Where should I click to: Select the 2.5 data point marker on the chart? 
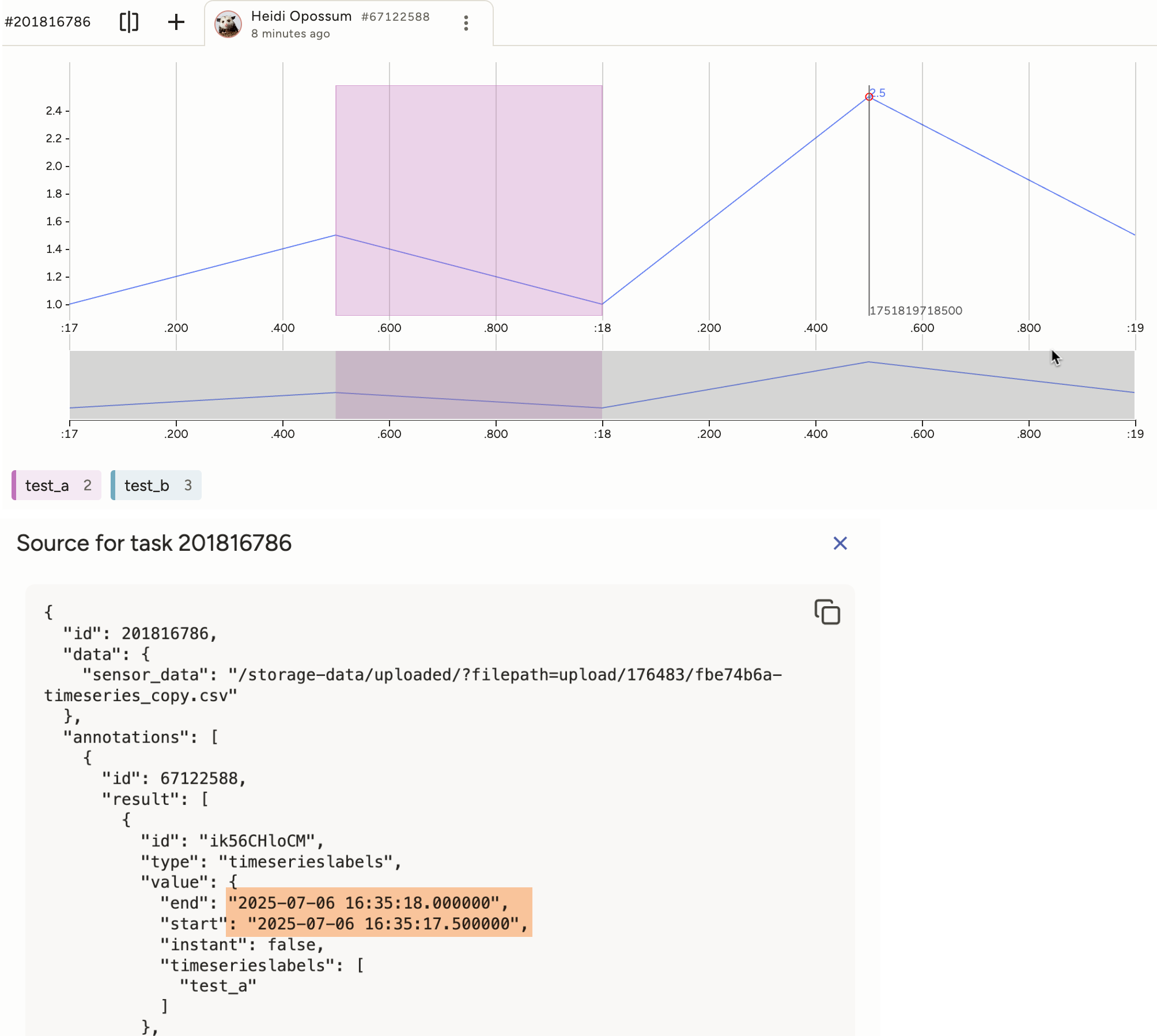click(x=876, y=92)
